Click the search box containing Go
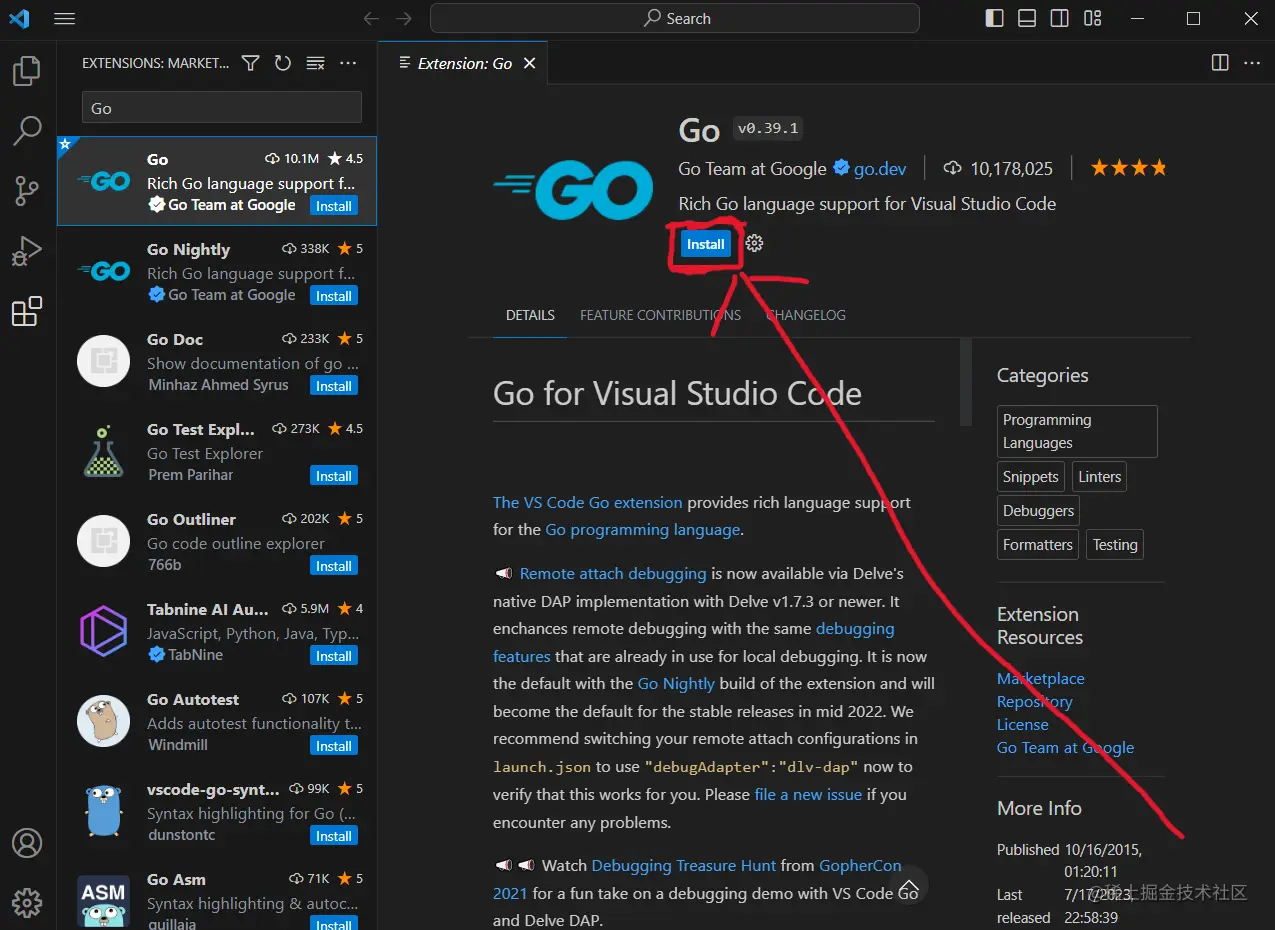Image resolution: width=1275 pixels, height=930 pixels. 221,108
